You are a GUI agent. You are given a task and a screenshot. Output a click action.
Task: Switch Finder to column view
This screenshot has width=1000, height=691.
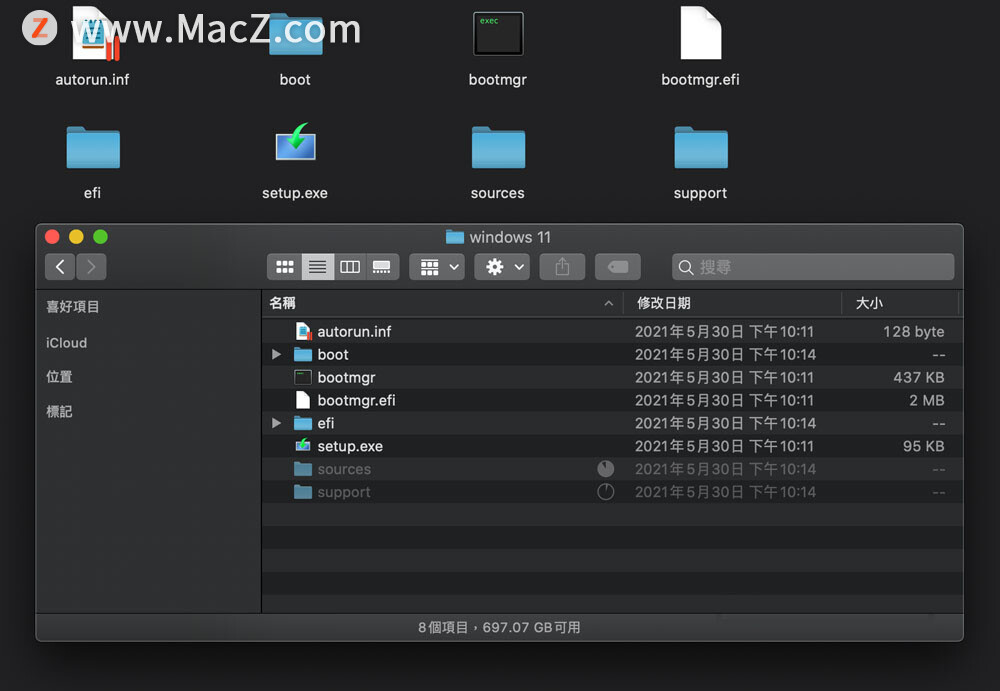(x=349, y=267)
